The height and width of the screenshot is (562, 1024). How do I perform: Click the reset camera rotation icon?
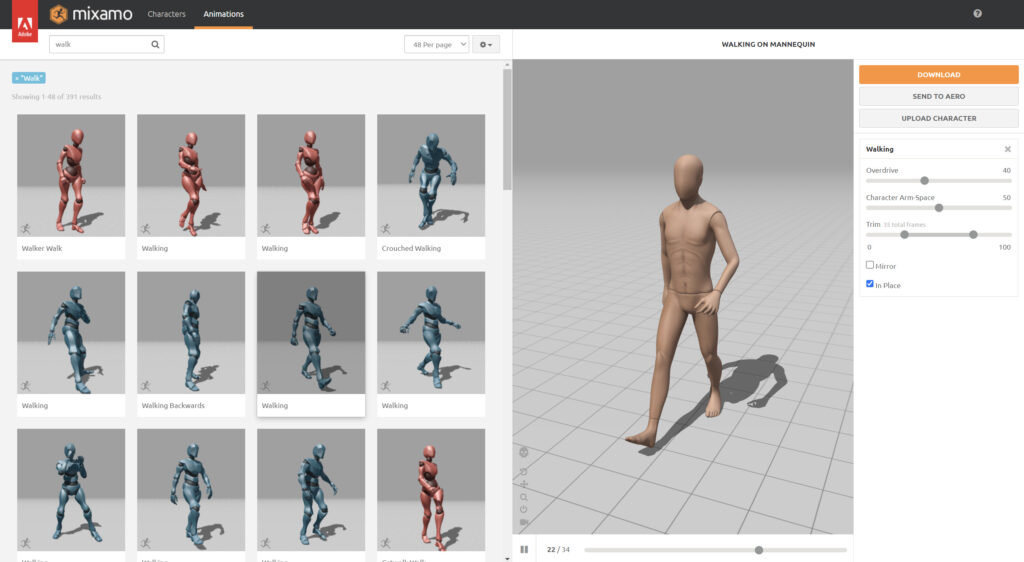pyautogui.click(x=524, y=470)
